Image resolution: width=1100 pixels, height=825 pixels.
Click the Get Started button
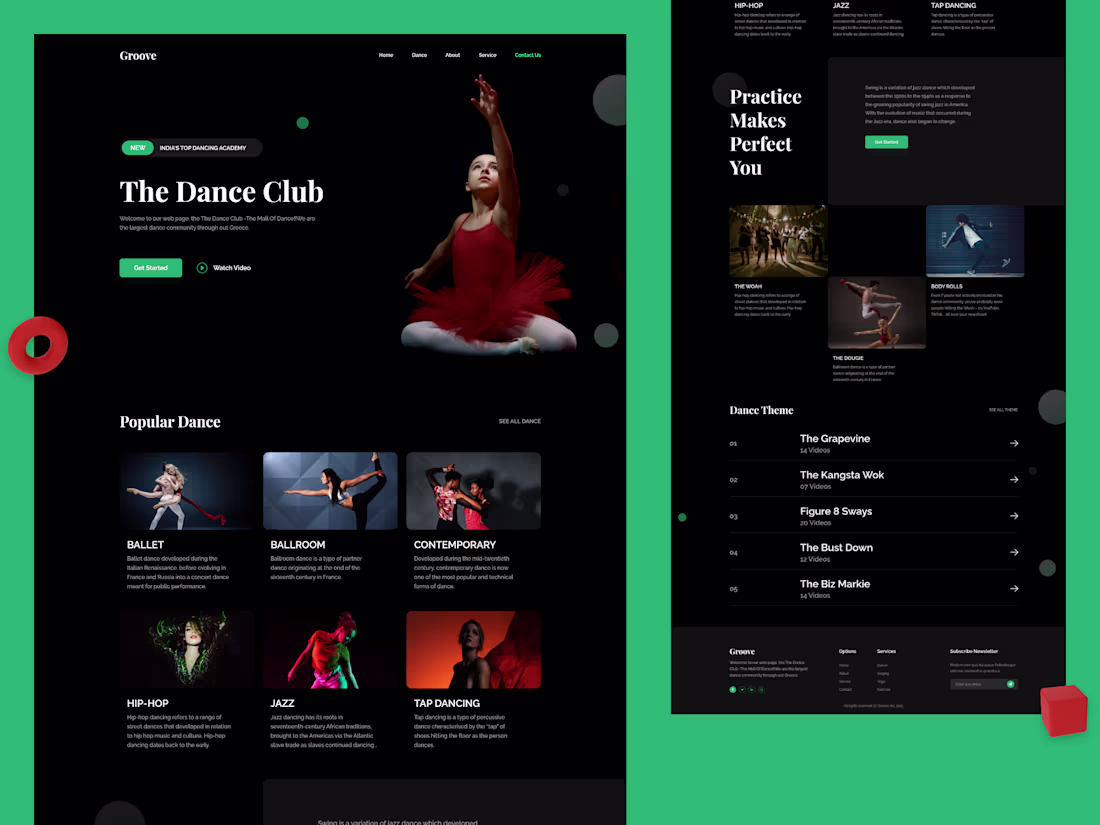tap(150, 267)
